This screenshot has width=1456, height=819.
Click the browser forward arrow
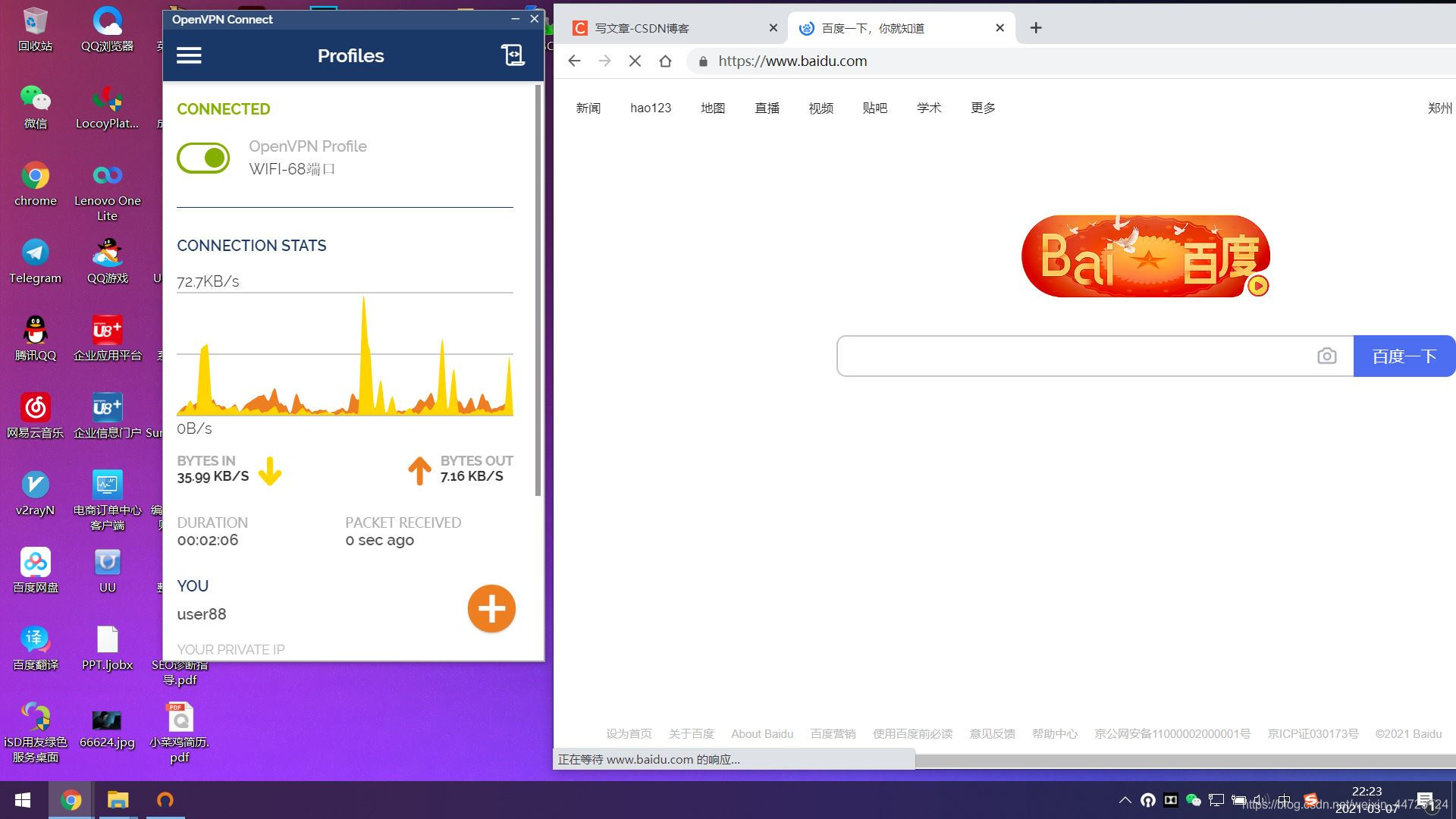(604, 61)
